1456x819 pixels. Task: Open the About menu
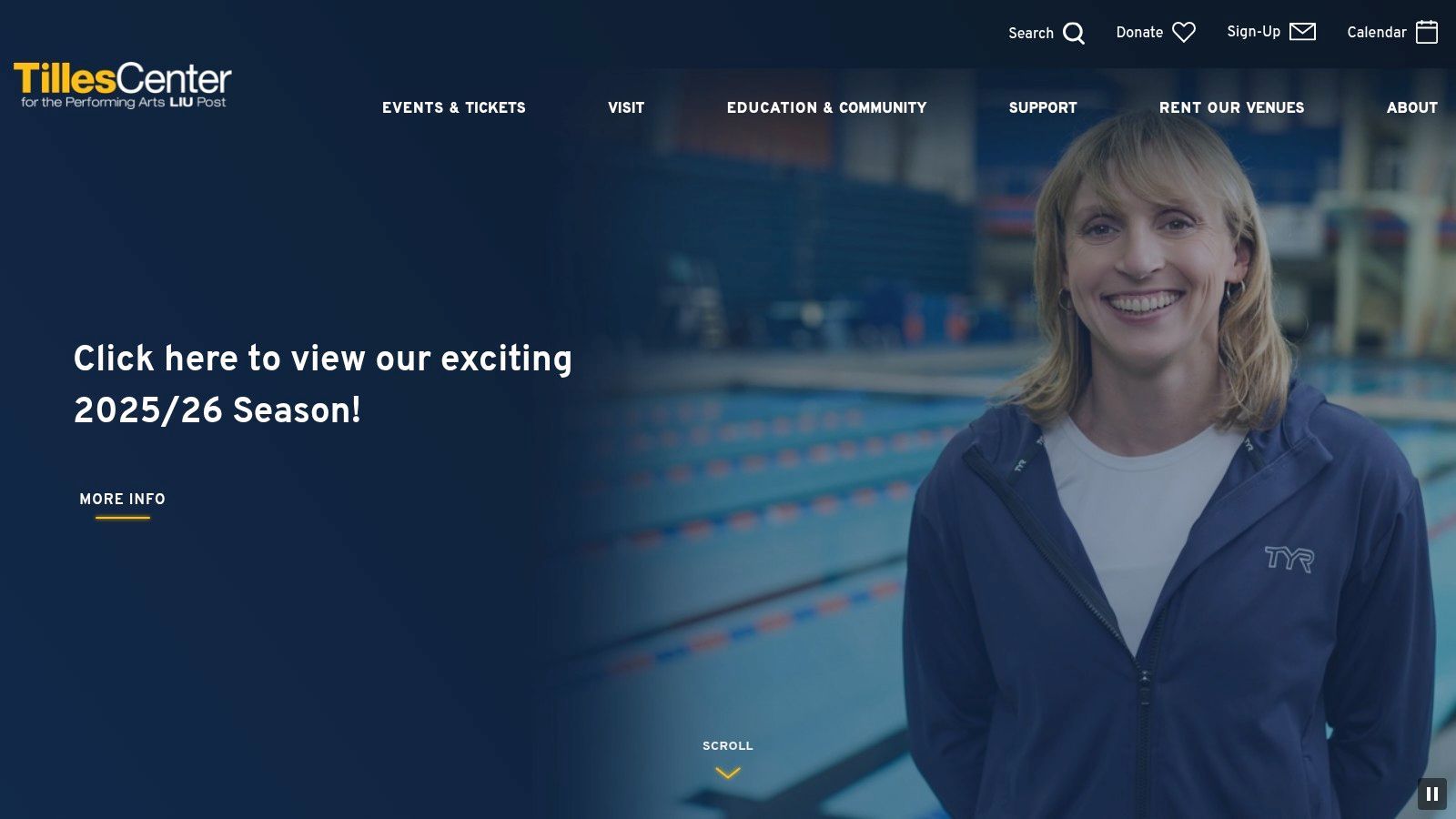pos(1412,107)
